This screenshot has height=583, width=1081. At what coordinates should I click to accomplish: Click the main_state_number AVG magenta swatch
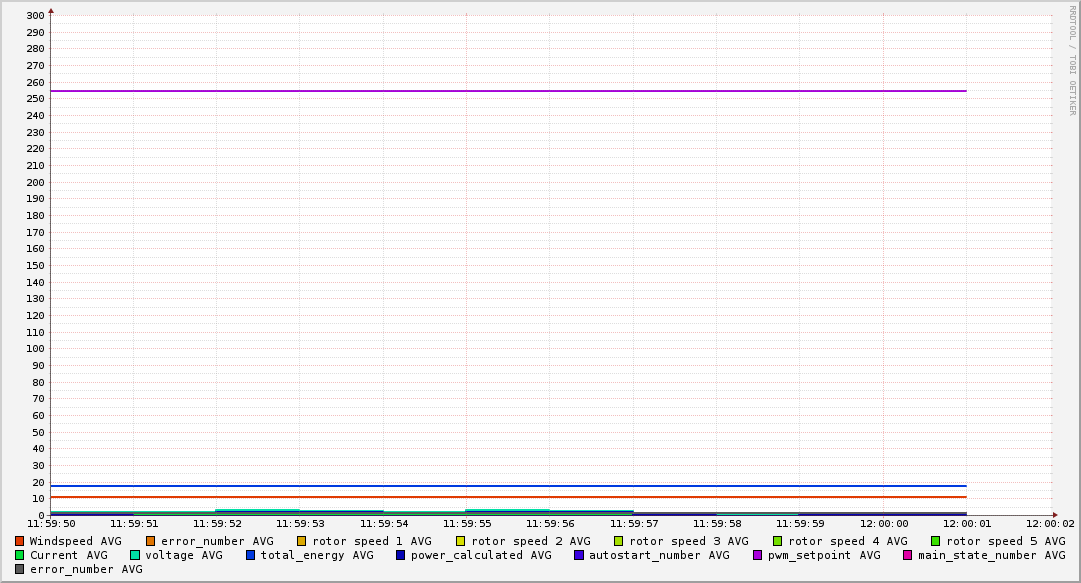tap(908, 555)
